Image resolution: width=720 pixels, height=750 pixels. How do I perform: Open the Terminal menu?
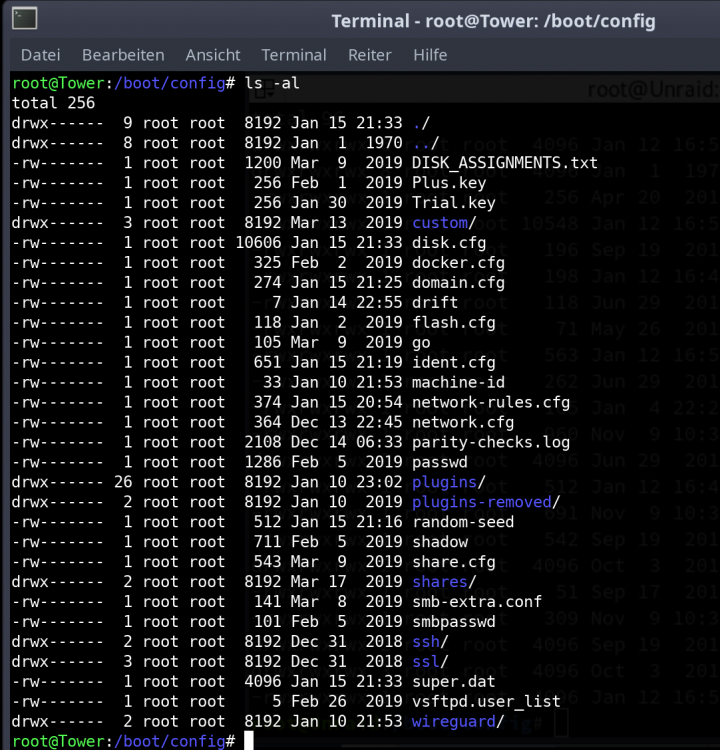[x=294, y=55]
